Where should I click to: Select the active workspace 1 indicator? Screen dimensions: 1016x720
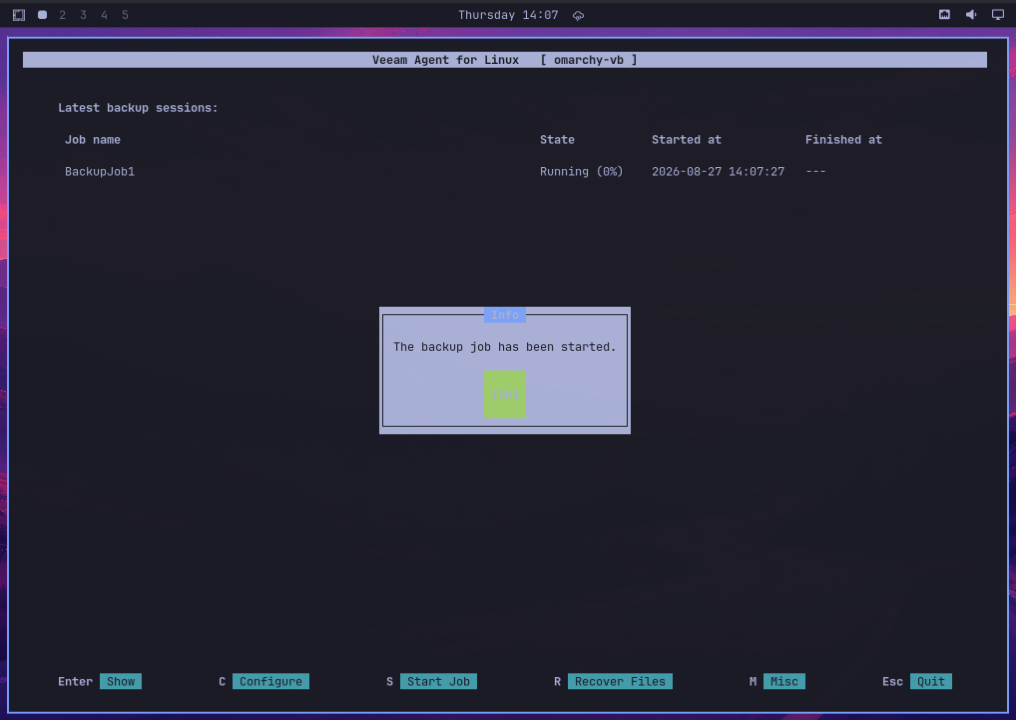[42, 15]
